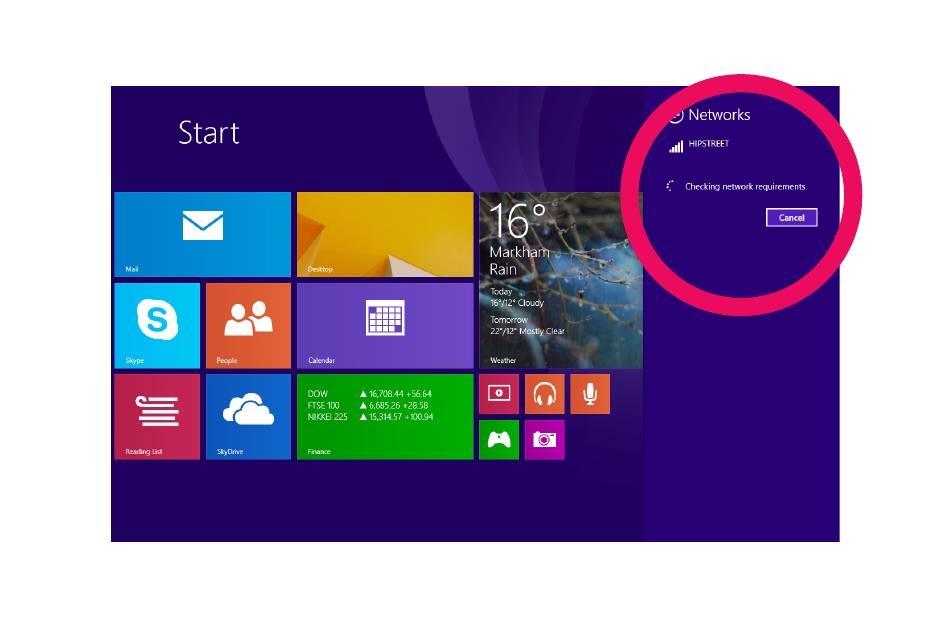Open the Music headphones tile
This screenshot has width=950, height=628.
tap(545, 394)
